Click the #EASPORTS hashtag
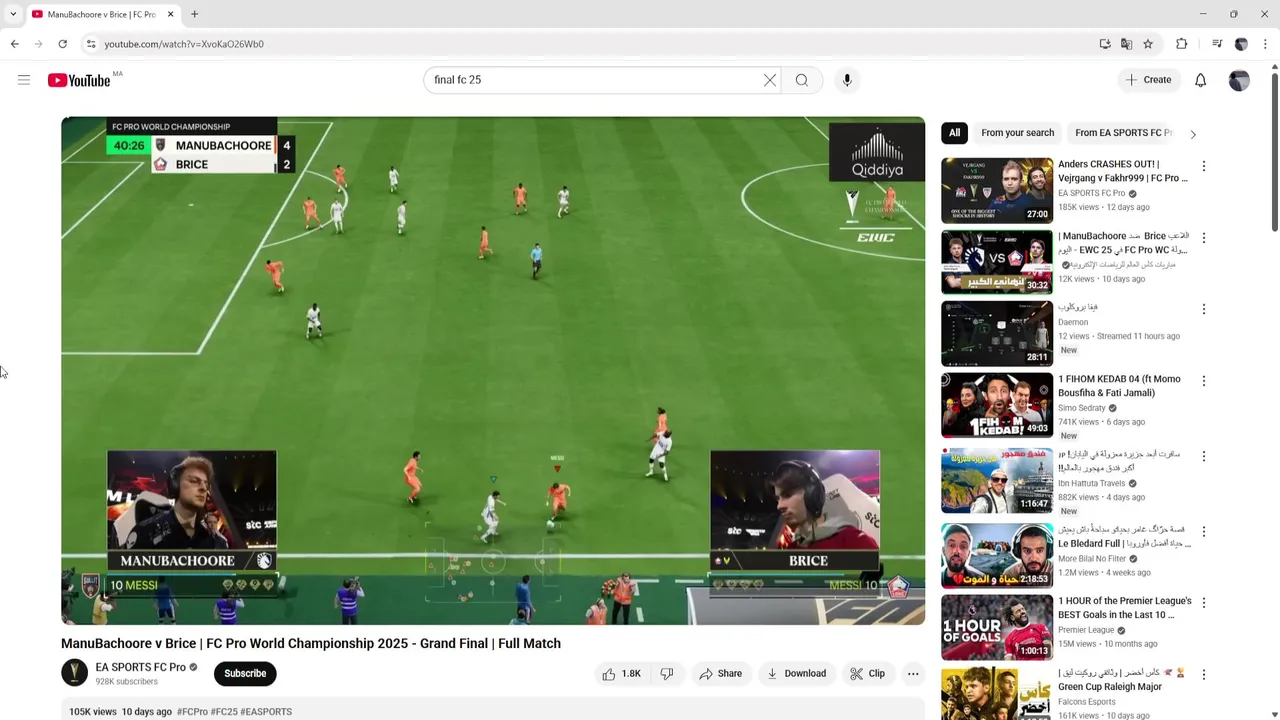 click(x=266, y=712)
